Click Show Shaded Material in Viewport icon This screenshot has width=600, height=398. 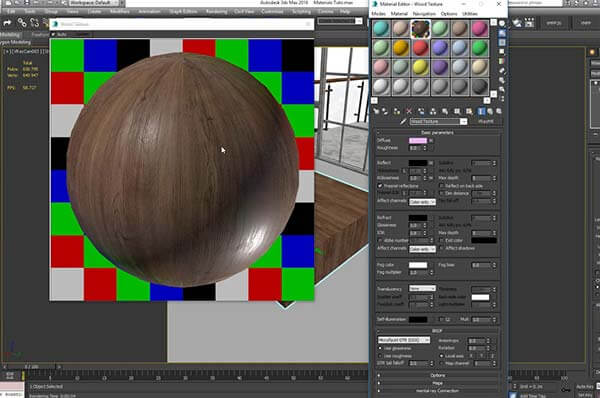pos(469,111)
